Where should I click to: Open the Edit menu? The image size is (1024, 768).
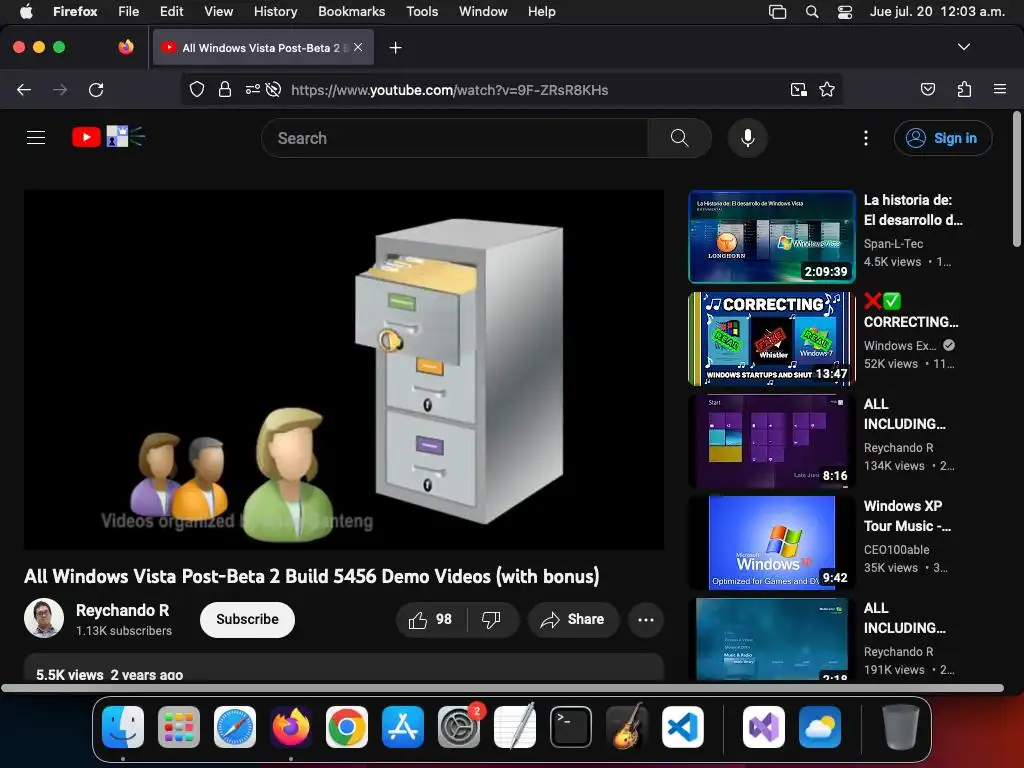[x=171, y=12]
